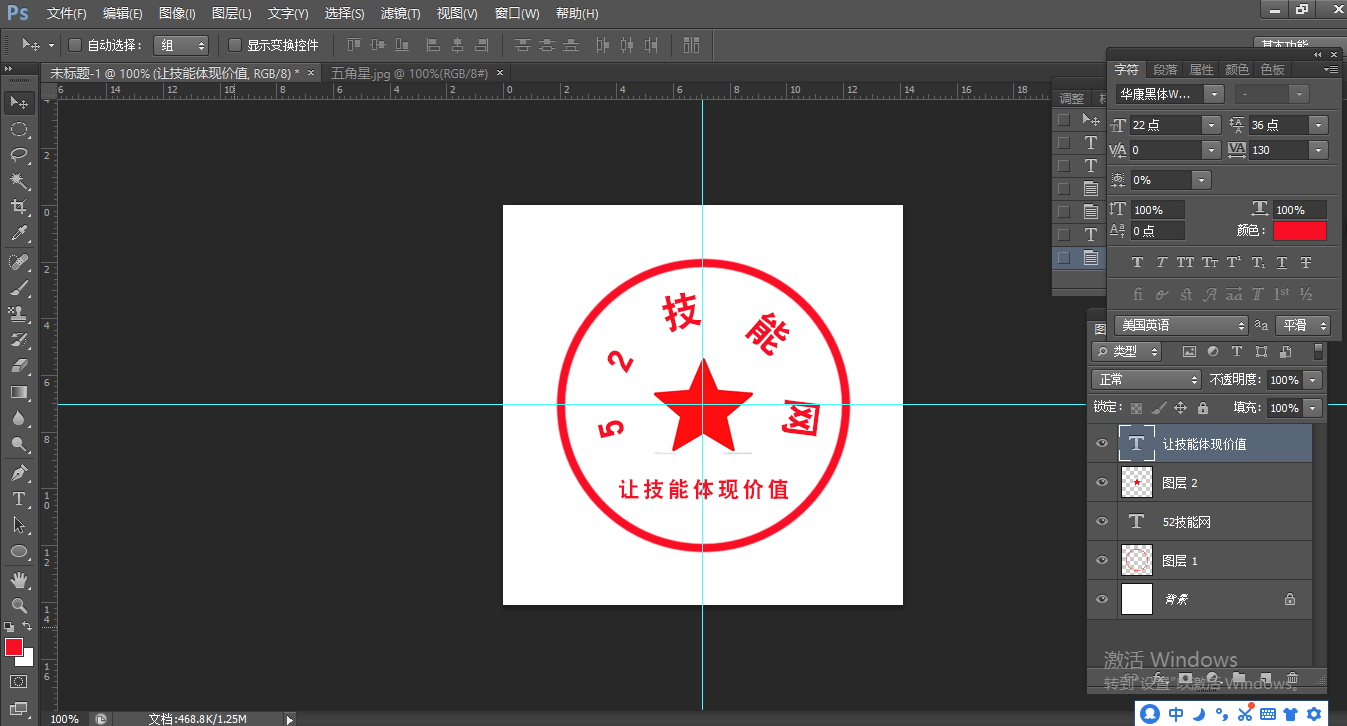Select the Lasso tool
1347x726 pixels.
pos(19,155)
